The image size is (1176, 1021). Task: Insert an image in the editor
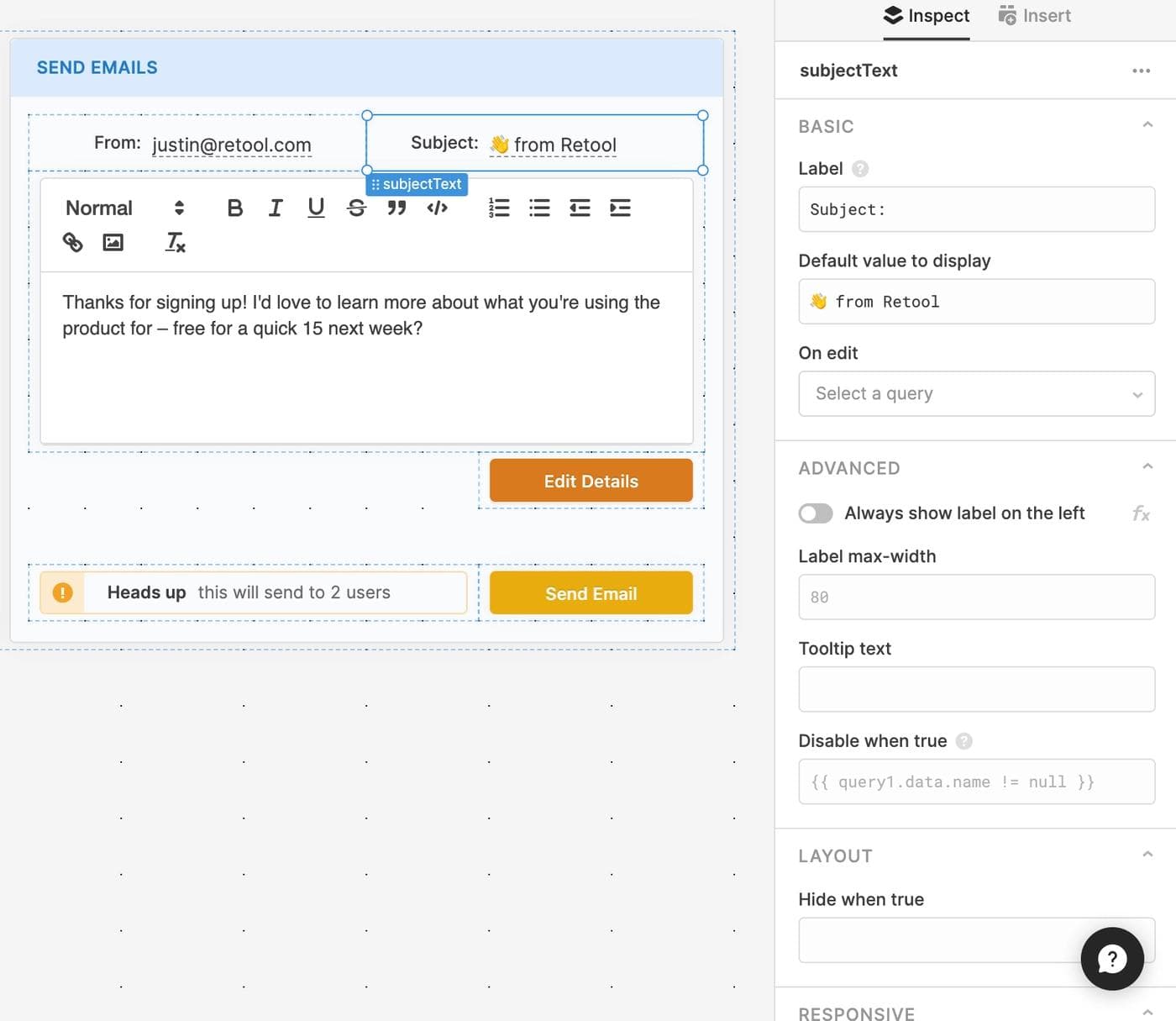pyautogui.click(x=113, y=243)
